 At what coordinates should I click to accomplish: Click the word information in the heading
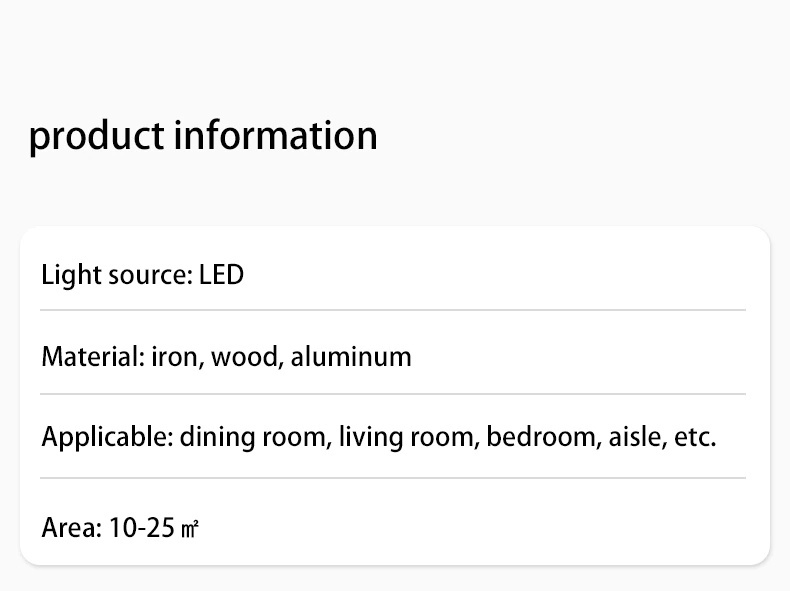click(x=276, y=135)
